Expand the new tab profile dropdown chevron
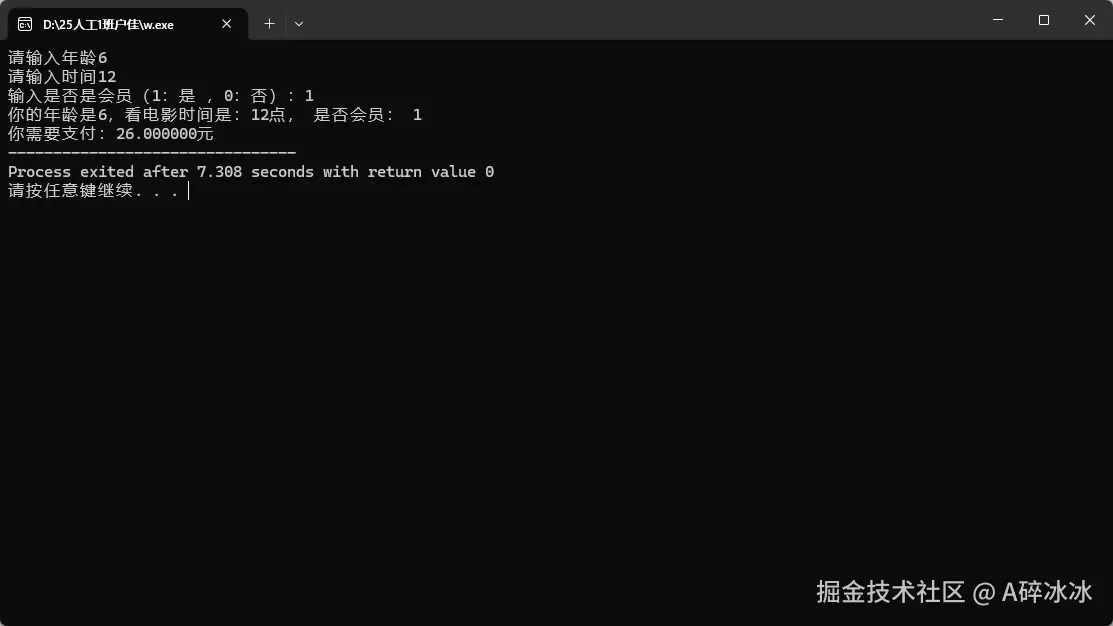This screenshot has height=626, width=1113. click(x=299, y=24)
